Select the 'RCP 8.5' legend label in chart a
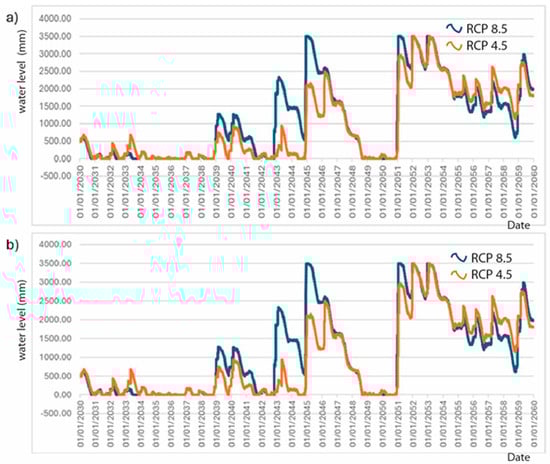Screen dimensions: 550x464 [487, 29]
